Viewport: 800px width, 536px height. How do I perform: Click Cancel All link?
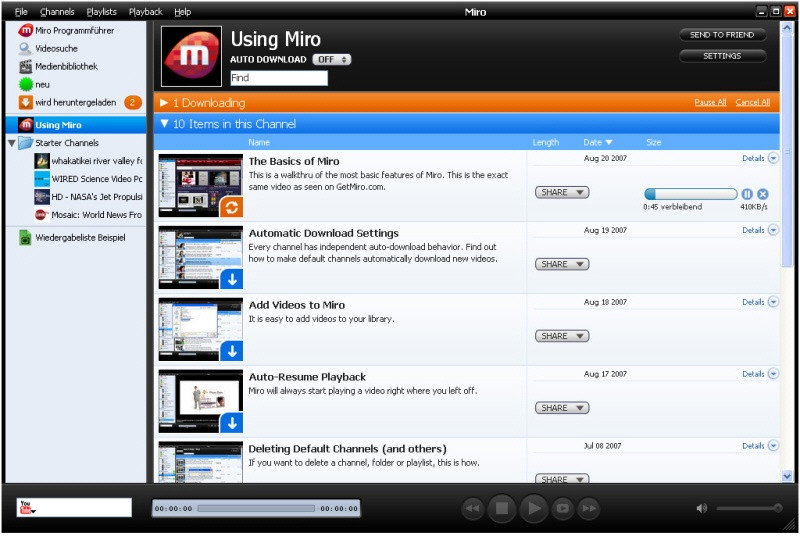(753, 103)
